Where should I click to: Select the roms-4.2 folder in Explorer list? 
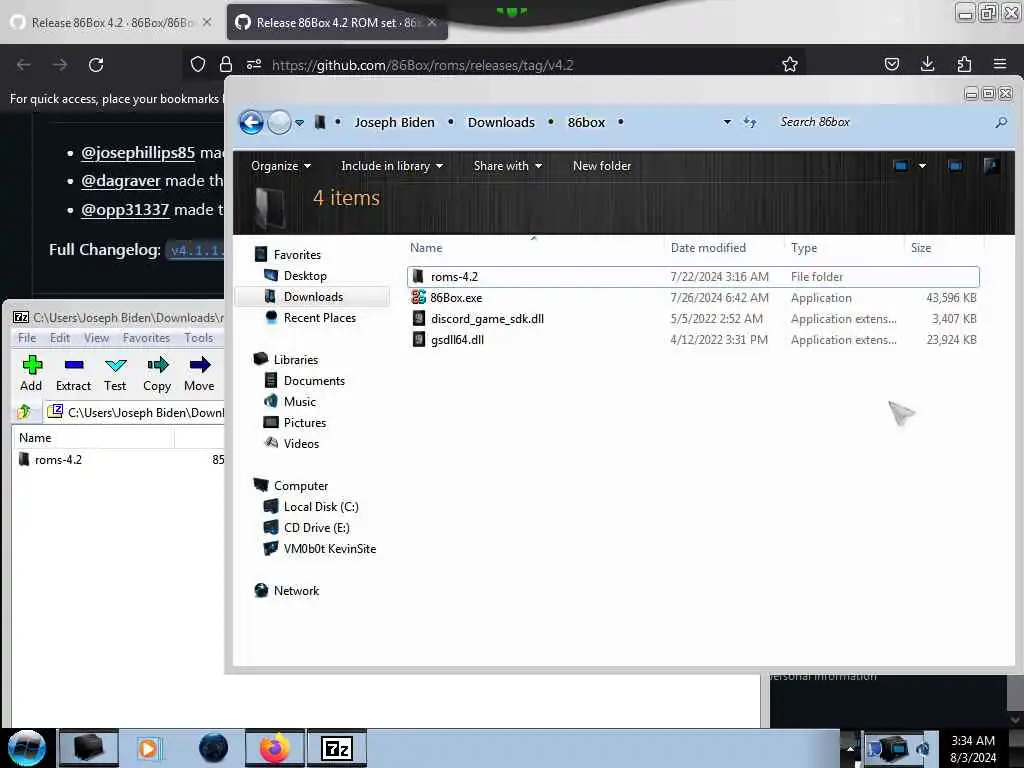(693, 277)
